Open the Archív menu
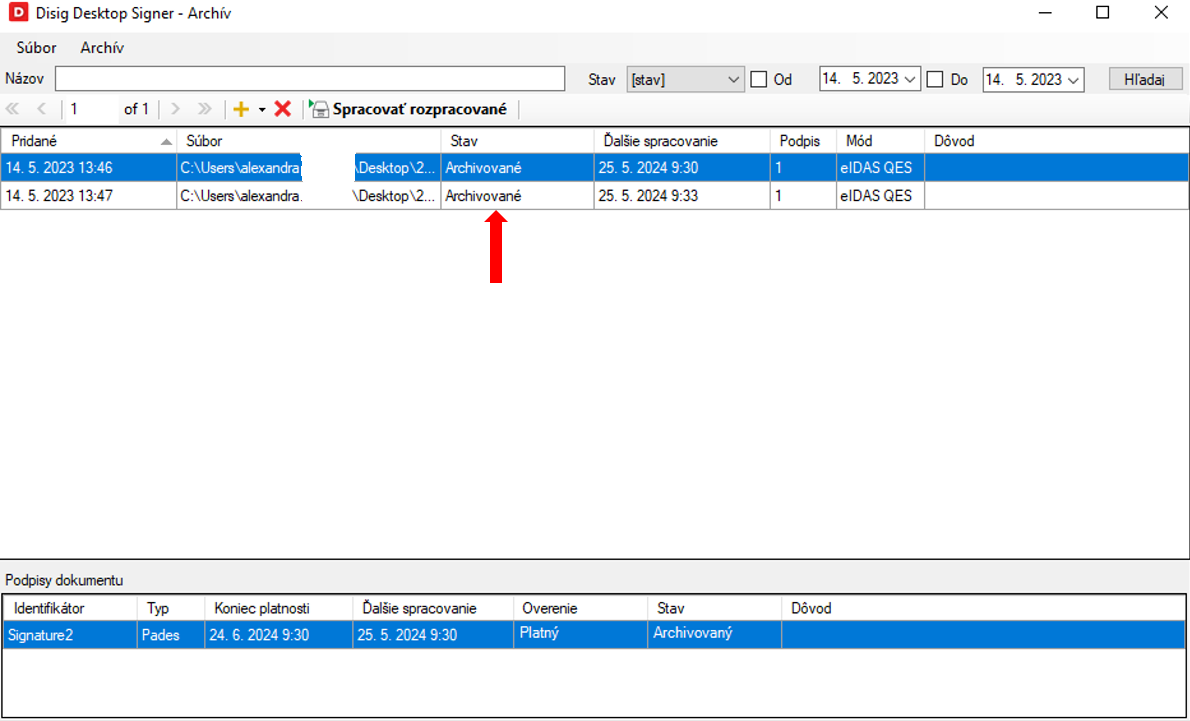 pos(102,48)
